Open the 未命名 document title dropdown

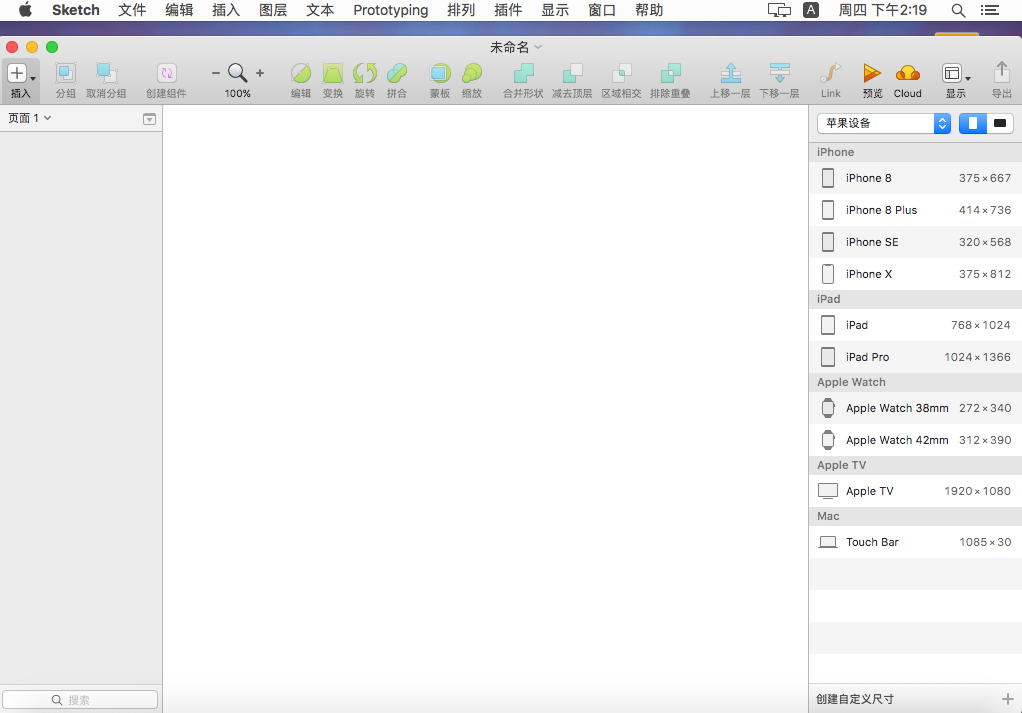[516, 47]
